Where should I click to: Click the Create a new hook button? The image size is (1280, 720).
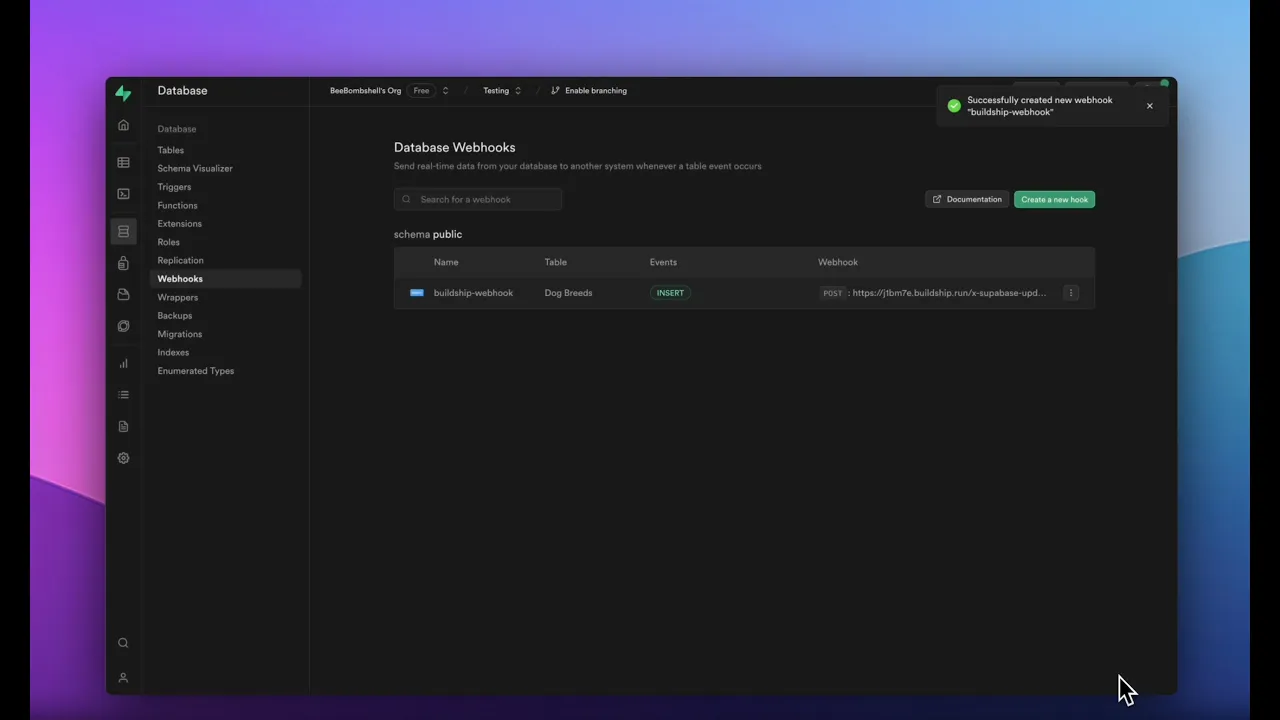pos(1054,200)
